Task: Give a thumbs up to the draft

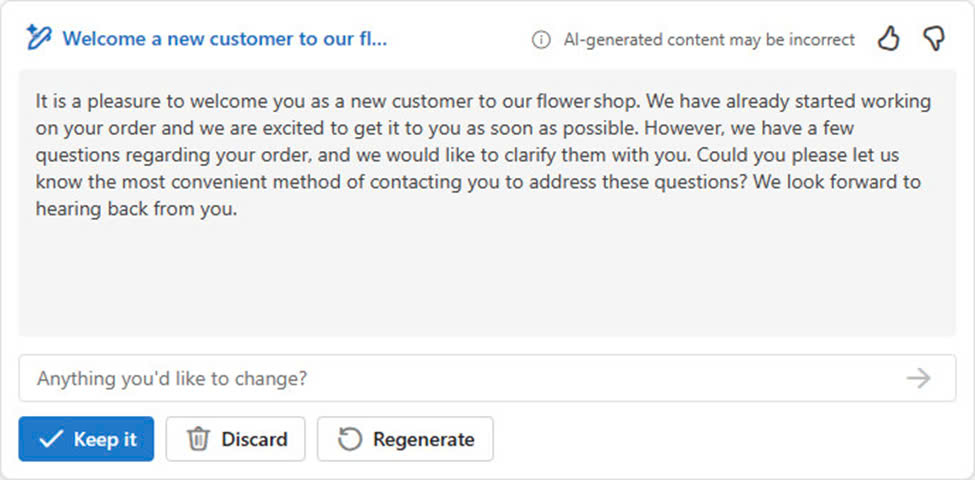Action: tap(888, 39)
